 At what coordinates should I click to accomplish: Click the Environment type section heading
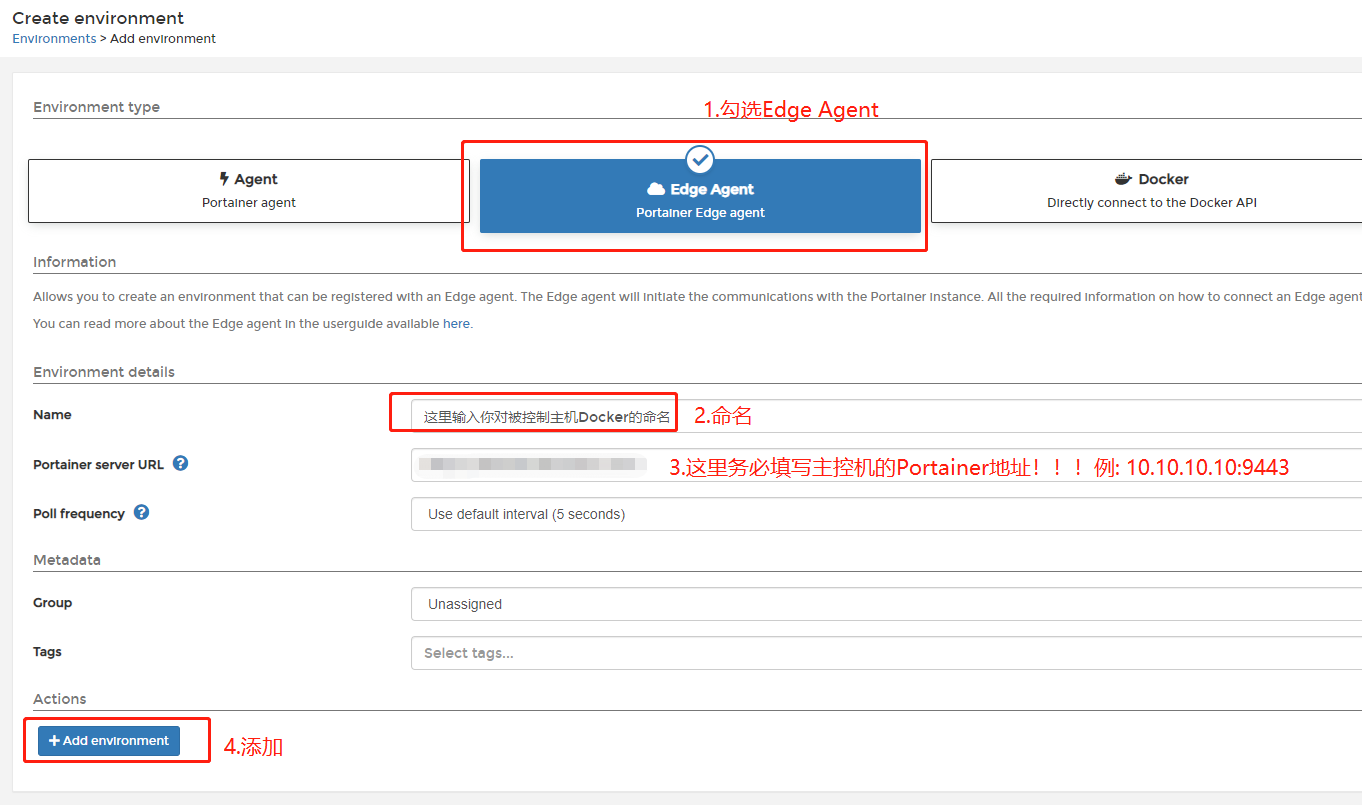click(96, 107)
